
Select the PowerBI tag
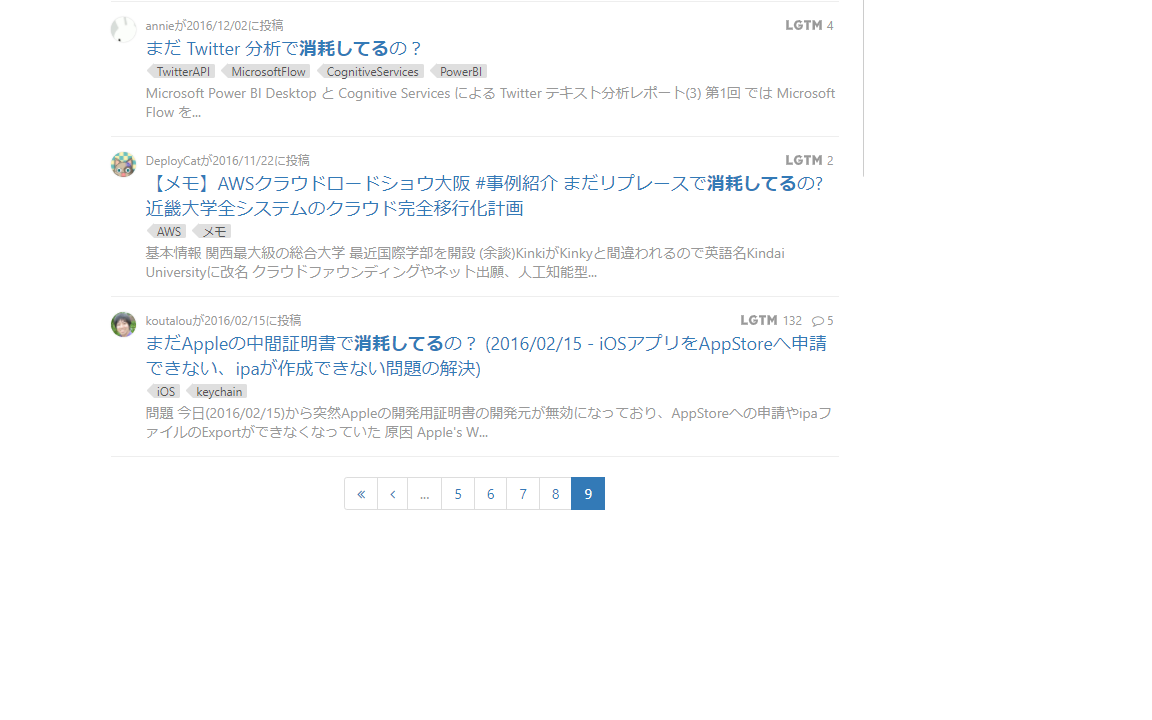(x=458, y=72)
